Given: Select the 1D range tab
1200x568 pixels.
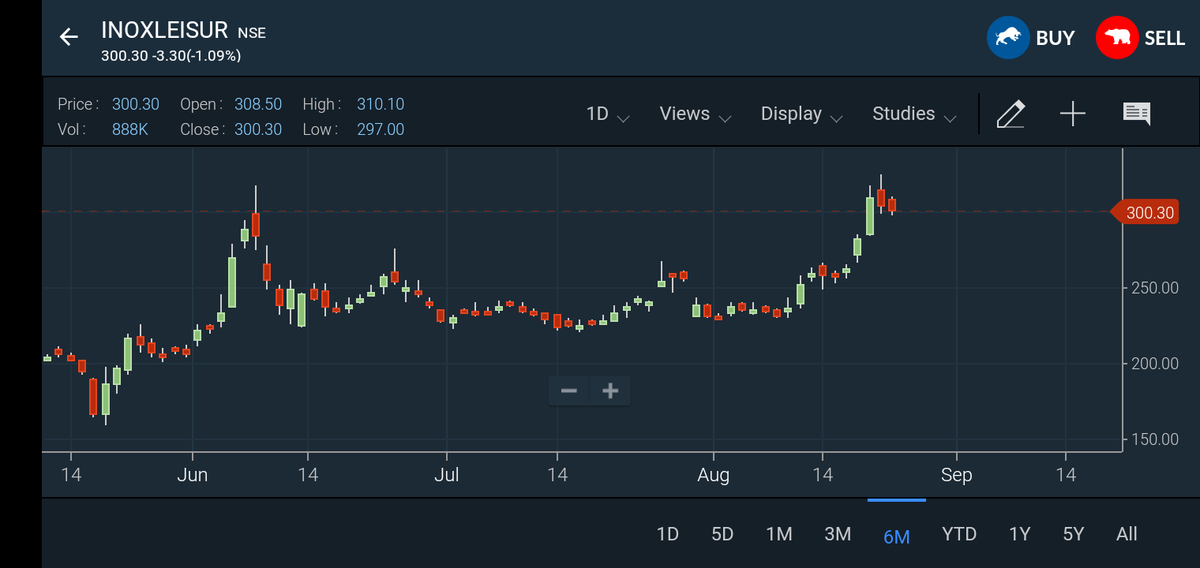Looking at the screenshot, I should tap(667, 534).
